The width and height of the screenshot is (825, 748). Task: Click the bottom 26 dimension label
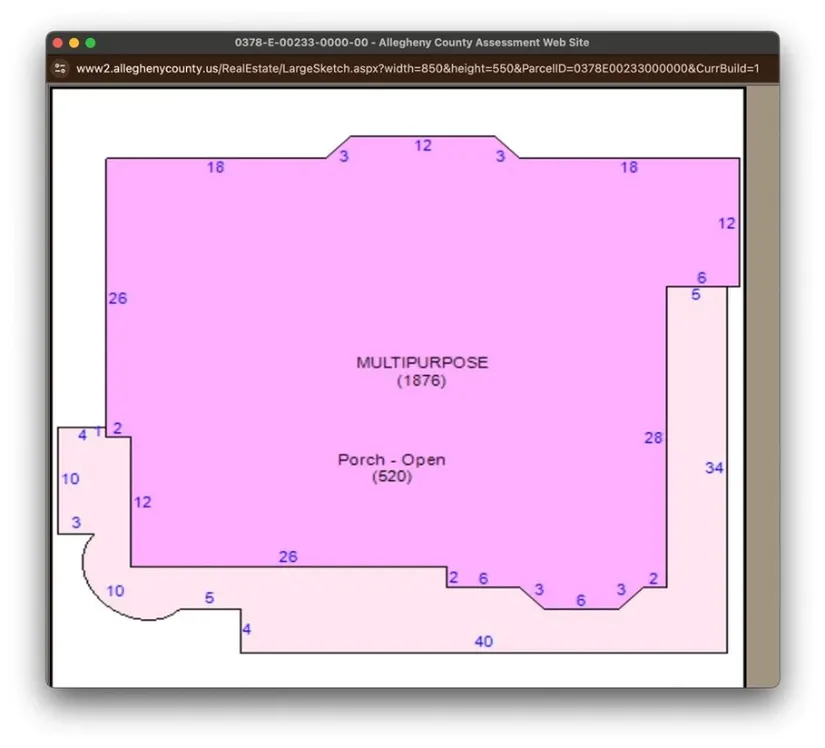288,557
